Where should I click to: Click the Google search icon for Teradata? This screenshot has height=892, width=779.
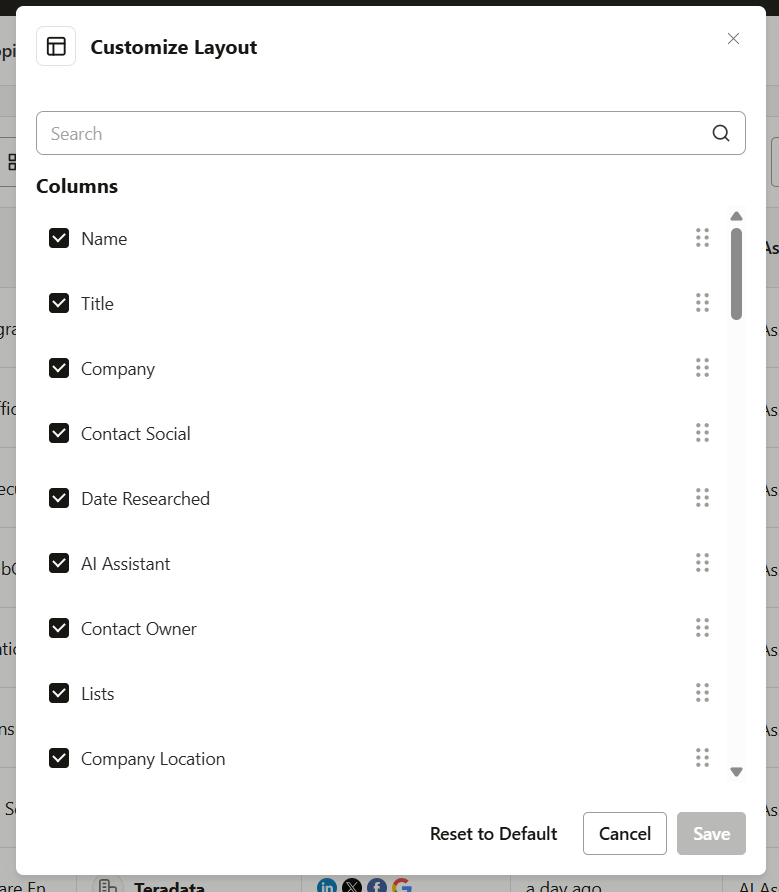[x=401, y=886]
